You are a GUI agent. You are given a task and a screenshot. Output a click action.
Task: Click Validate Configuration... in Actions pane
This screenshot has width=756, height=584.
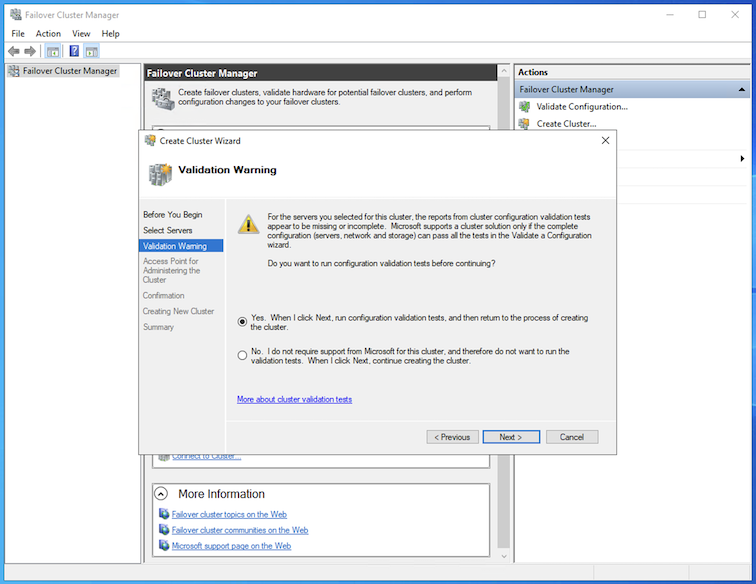pyautogui.click(x=582, y=107)
